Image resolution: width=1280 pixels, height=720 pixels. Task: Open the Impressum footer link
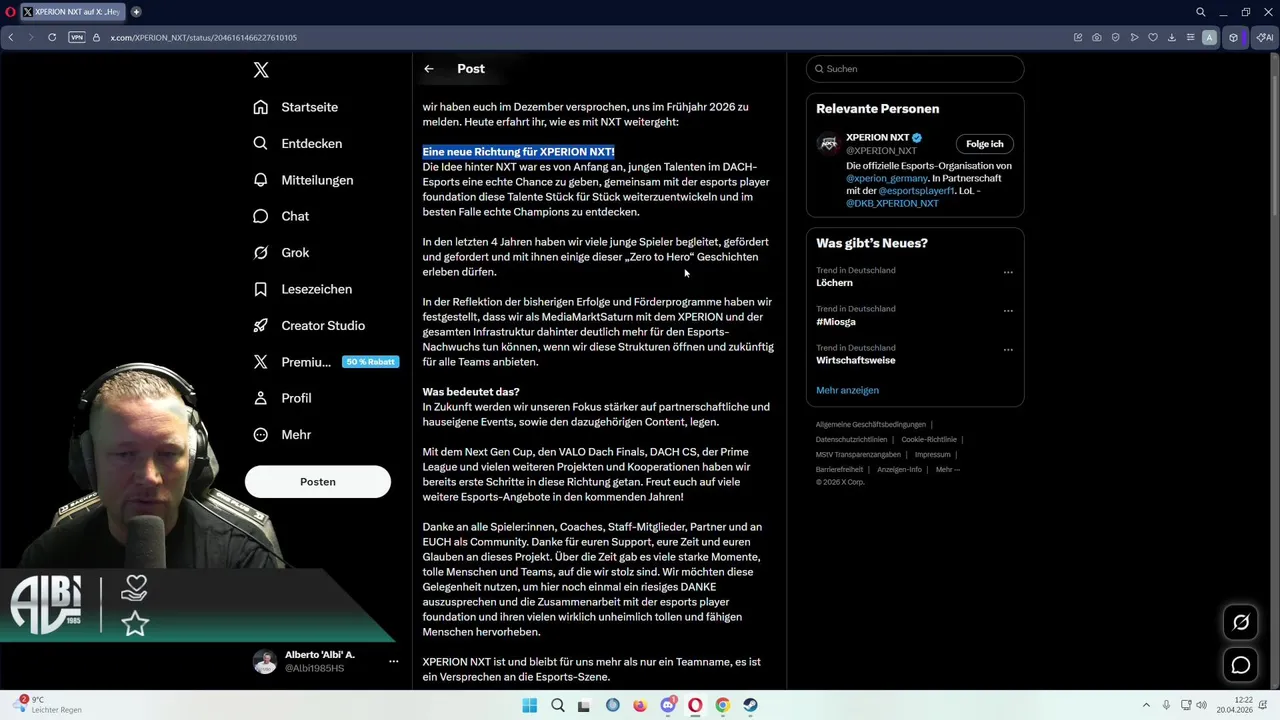tap(932, 454)
